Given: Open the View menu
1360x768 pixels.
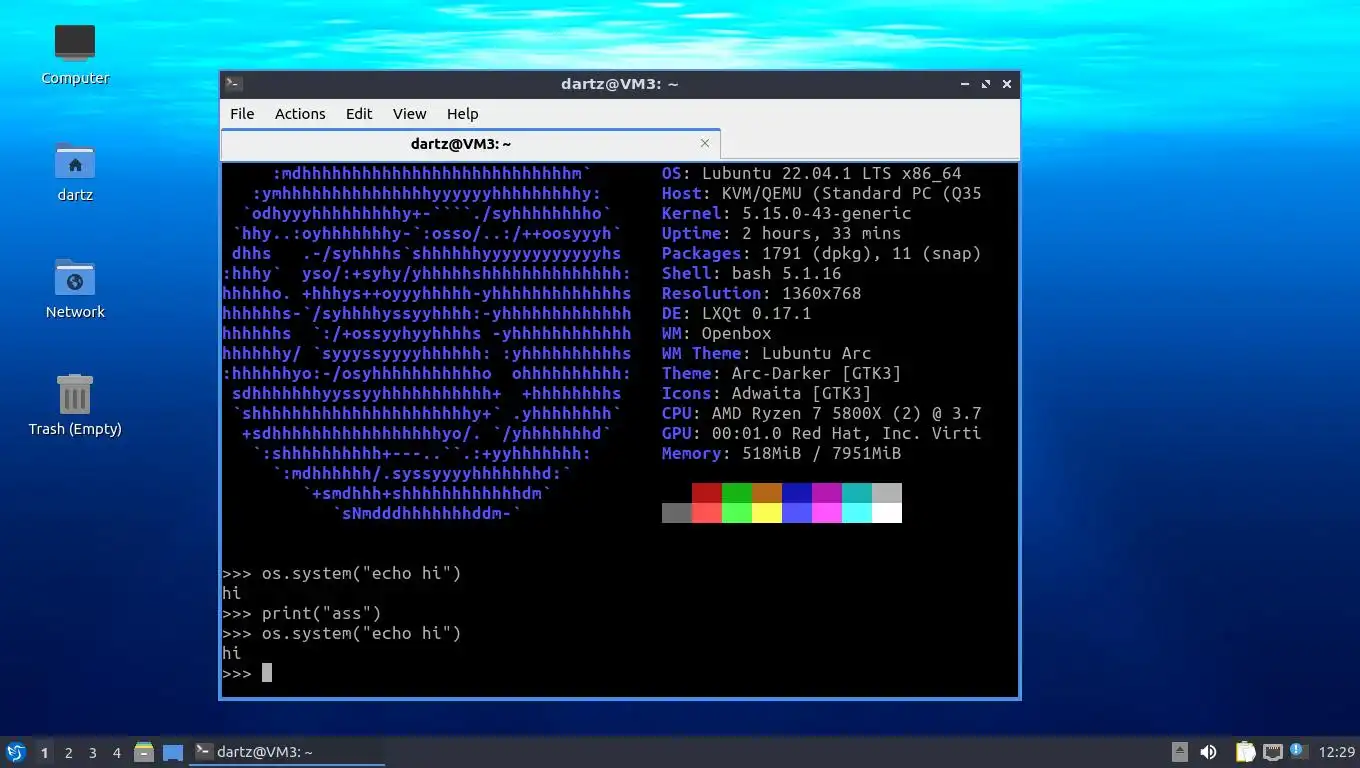Looking at the screenshot, I should coord(409,114).
